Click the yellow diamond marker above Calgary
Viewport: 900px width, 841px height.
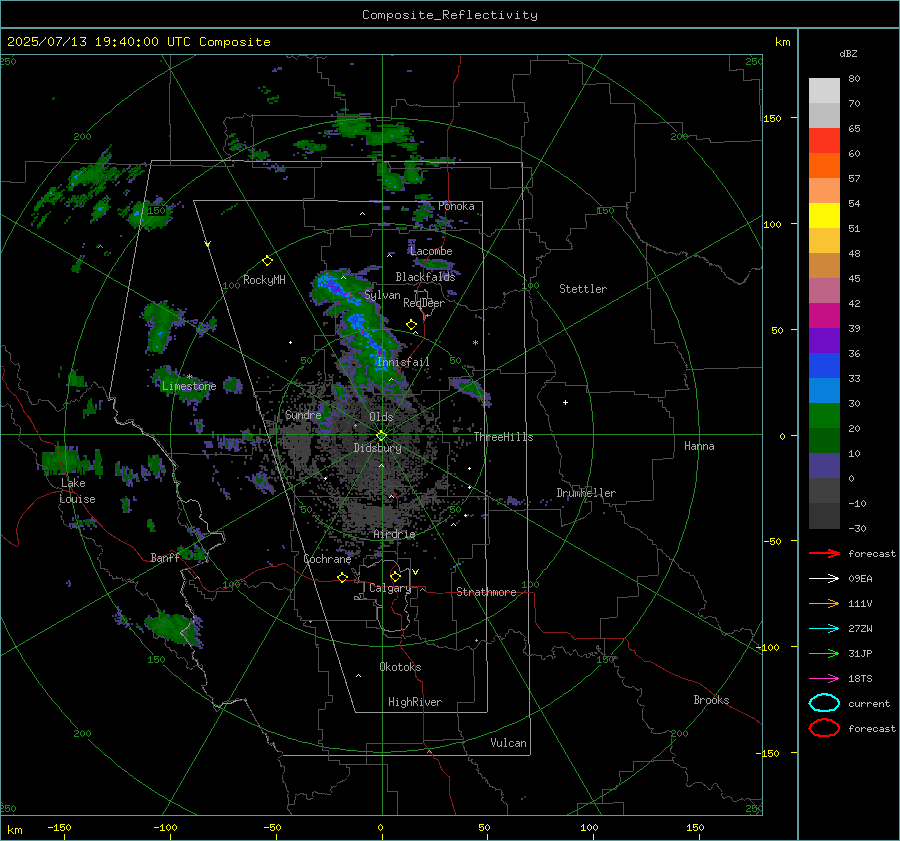(395, 576)
